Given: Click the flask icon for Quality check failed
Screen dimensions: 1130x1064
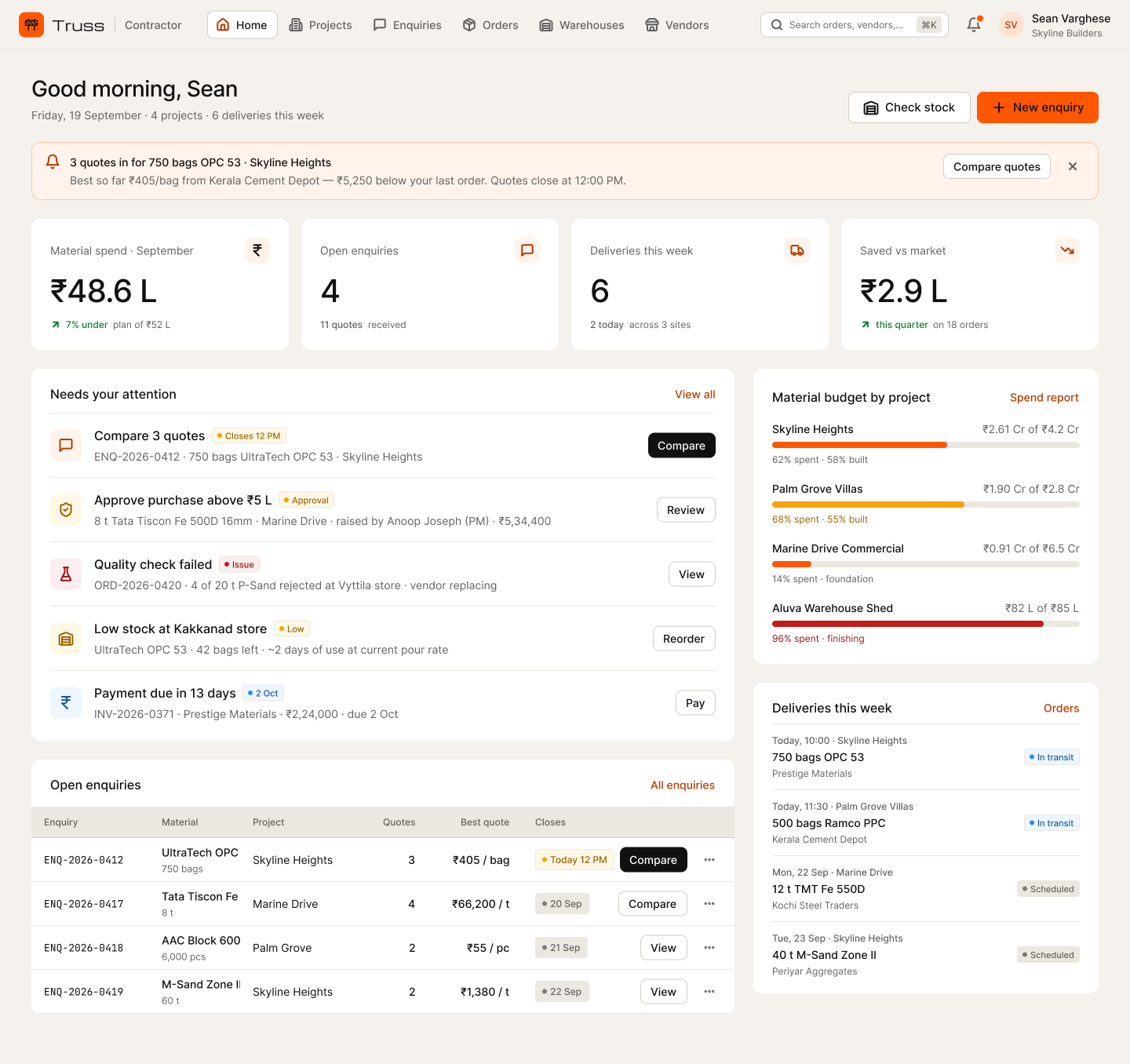Looking at the screenshot, I should click(x=66, y=574).
